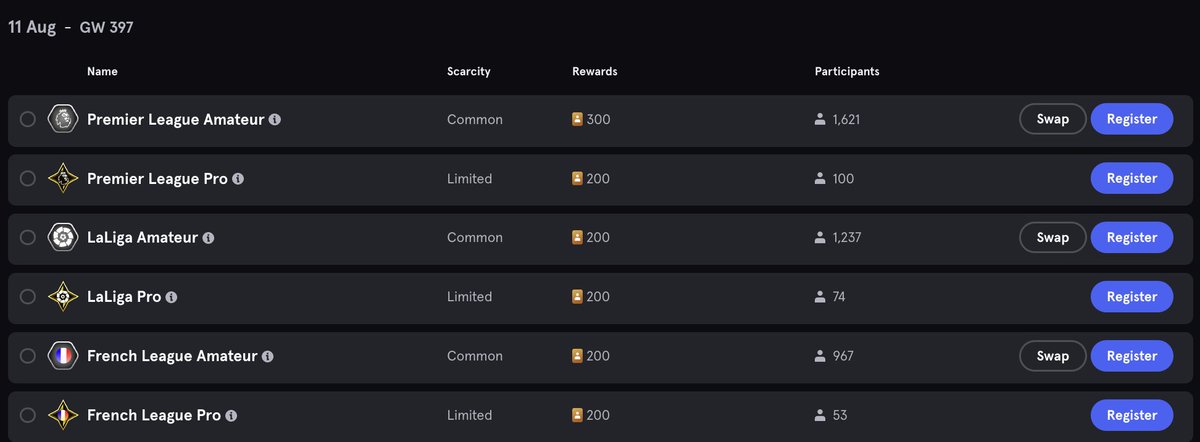This screenshot has height=442, width=1200.
Task: Click the Premier League Amateur badge logo
Action: coord(63,119)
